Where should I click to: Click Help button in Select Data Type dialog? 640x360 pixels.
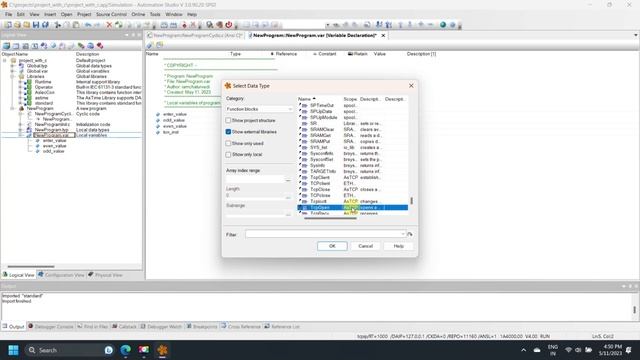(398, 246)
